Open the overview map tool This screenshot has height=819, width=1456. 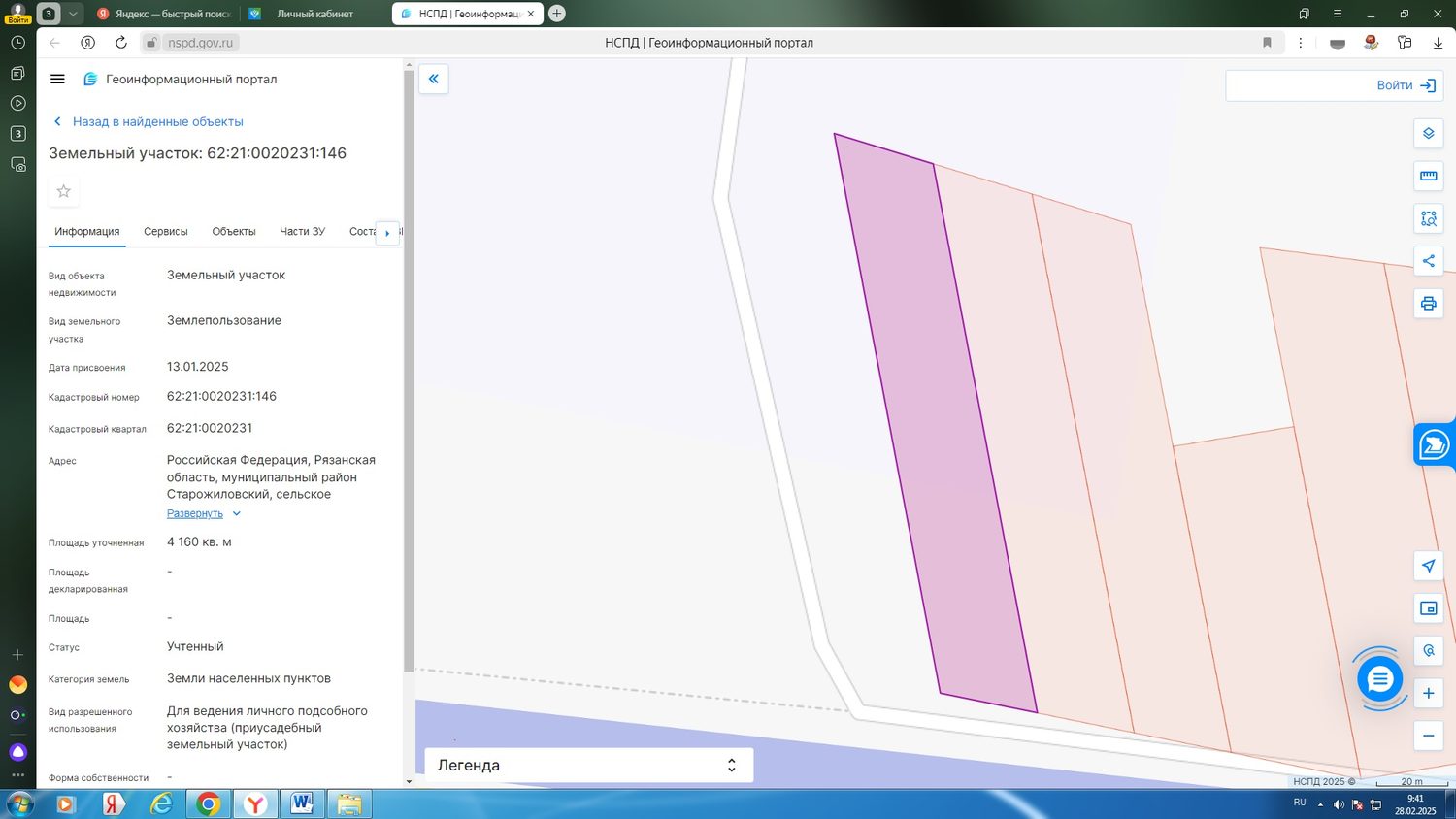[1428, 608]
